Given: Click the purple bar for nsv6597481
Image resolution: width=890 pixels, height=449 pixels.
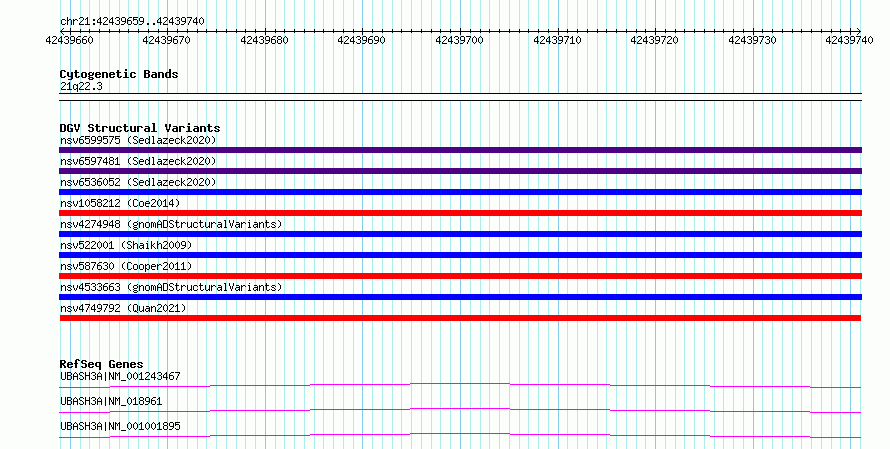Looking at the screenshot, I should [x=460, y=171].
